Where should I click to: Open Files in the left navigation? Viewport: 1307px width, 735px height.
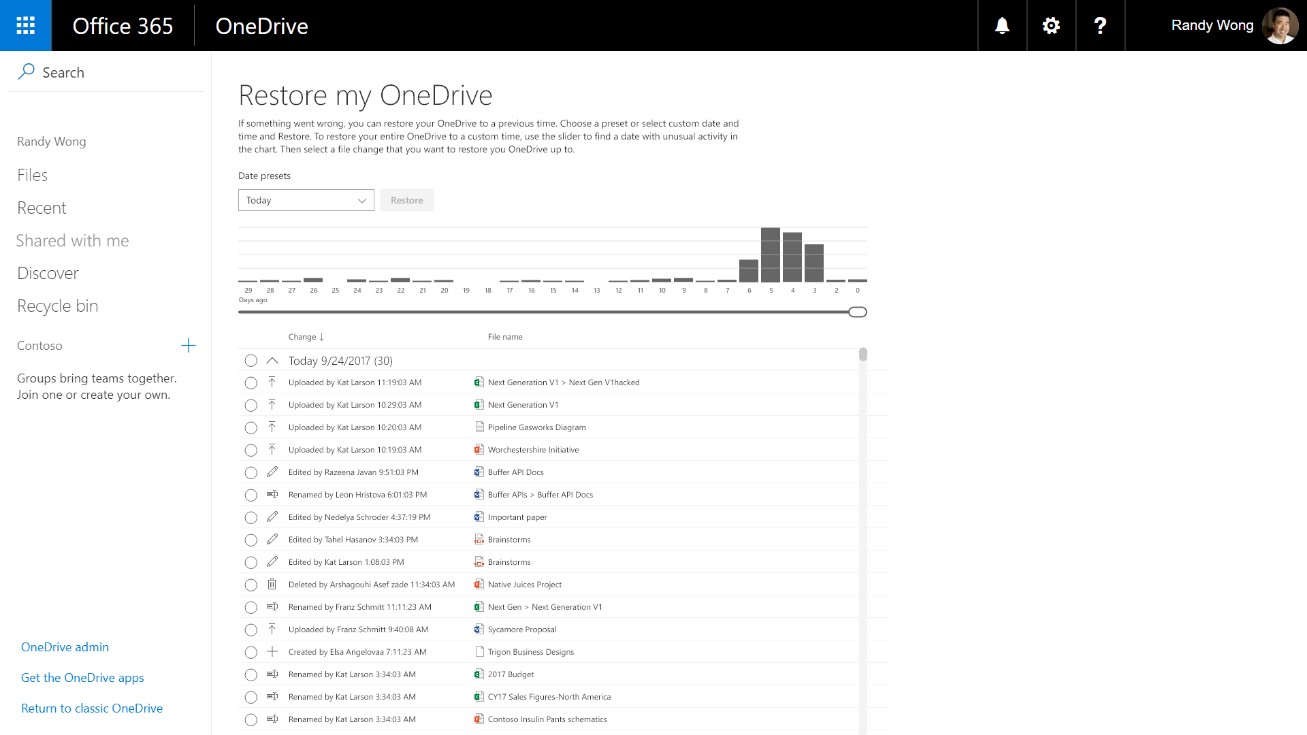click(32, 175)
